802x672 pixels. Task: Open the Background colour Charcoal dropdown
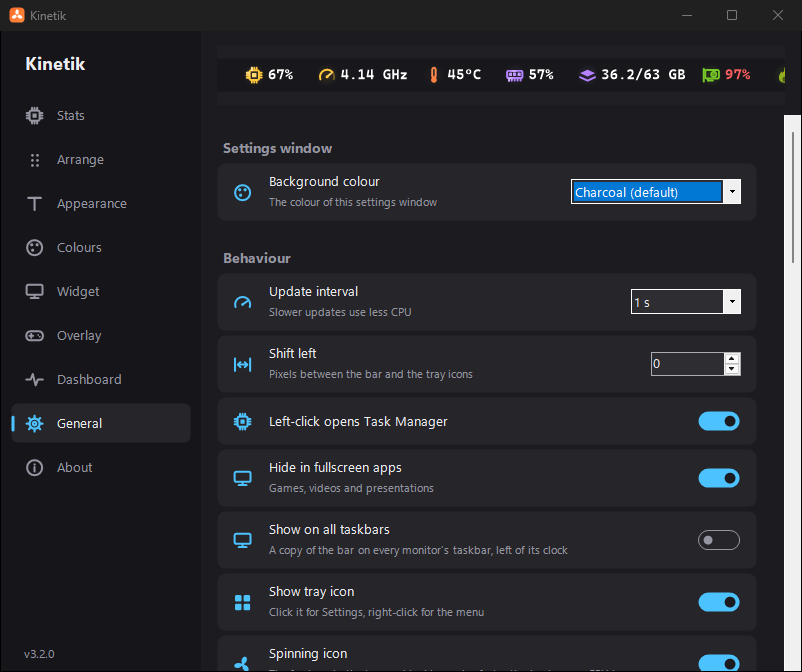(x=656, y=192)
